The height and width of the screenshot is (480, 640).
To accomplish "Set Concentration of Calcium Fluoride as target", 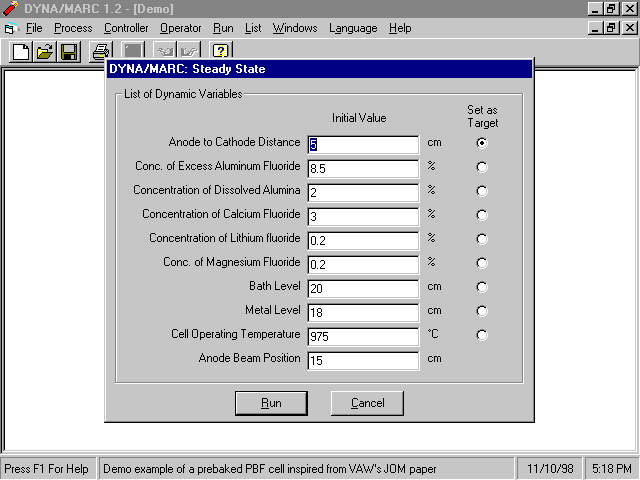I will coord(482,215).
